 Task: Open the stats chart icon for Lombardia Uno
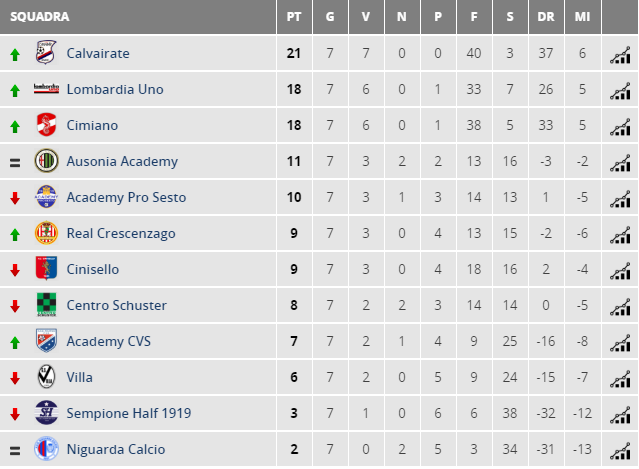(x=620, y=91)
